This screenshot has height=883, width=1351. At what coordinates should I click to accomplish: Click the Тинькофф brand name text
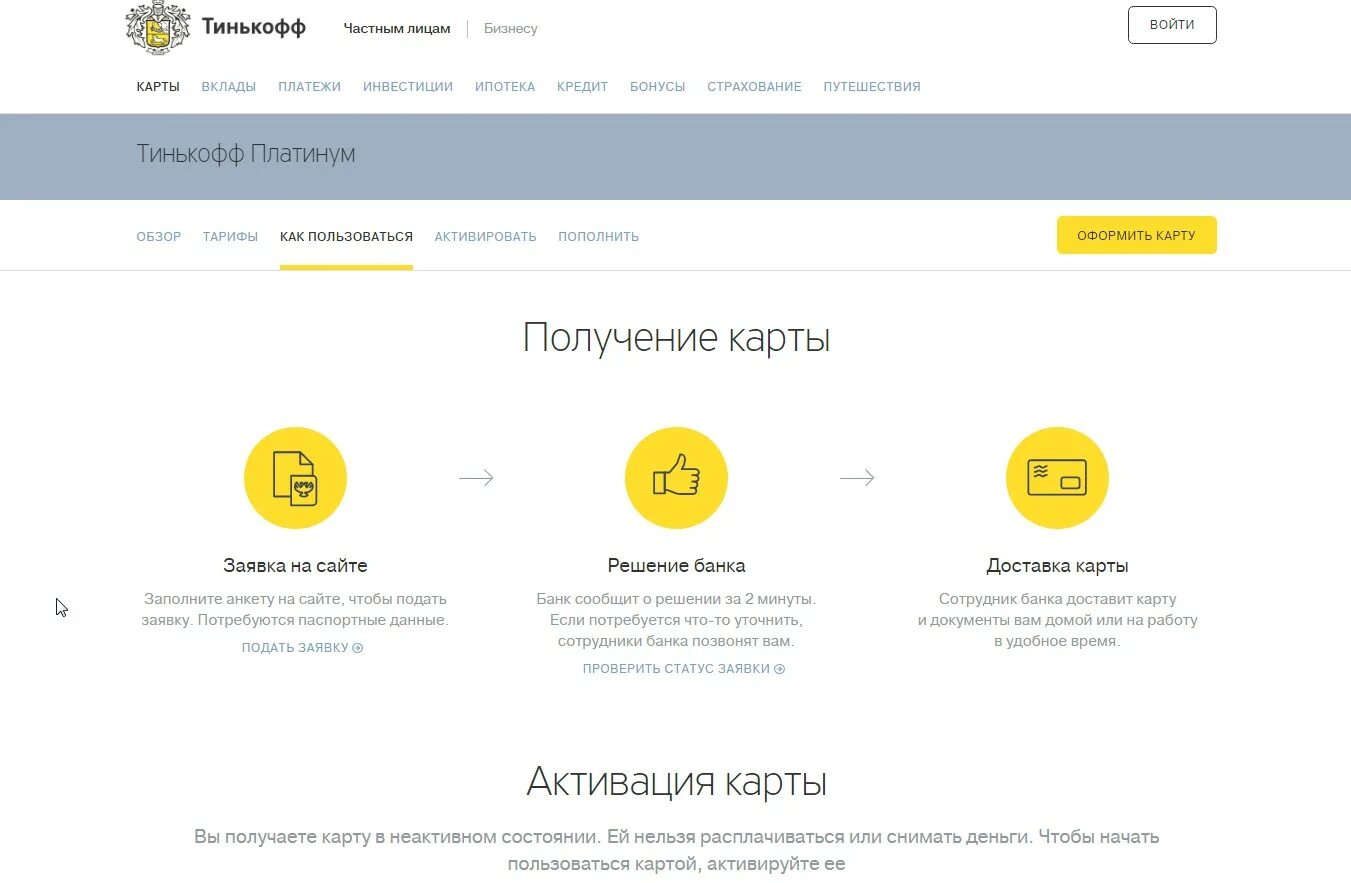tap(254, 27)
